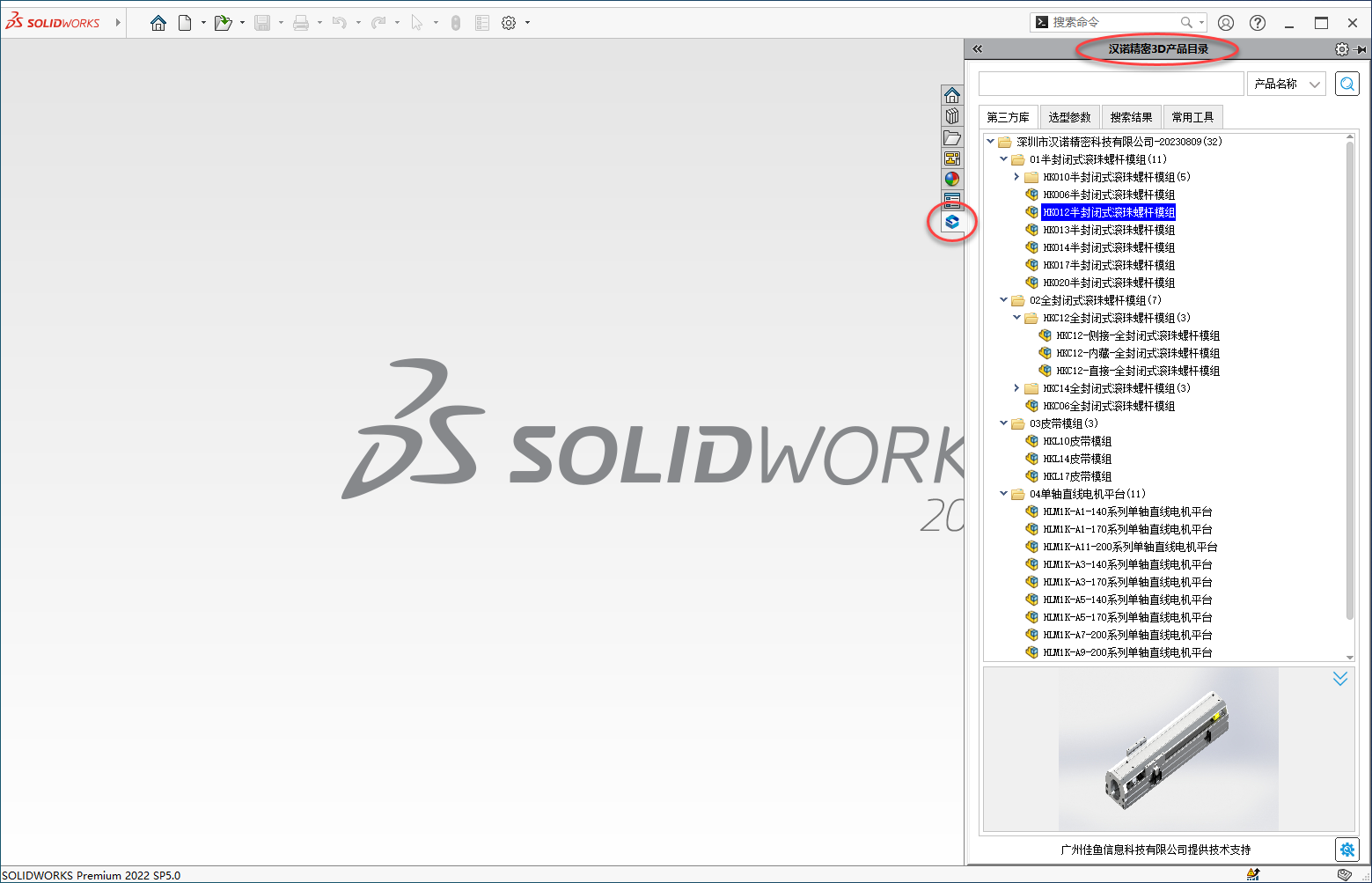Open the File Explorer task pane tab

click(x=952, y=137)
